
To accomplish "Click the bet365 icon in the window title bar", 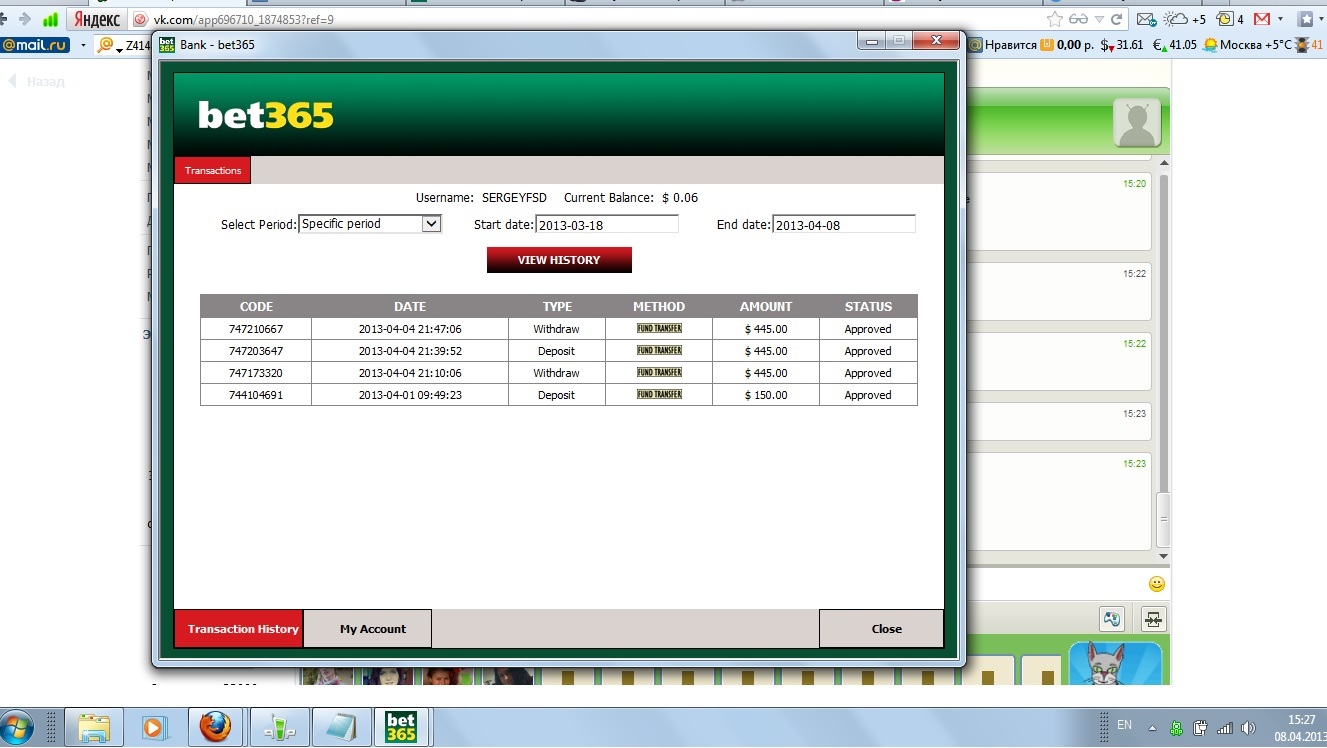I will [x=167, y=44].
